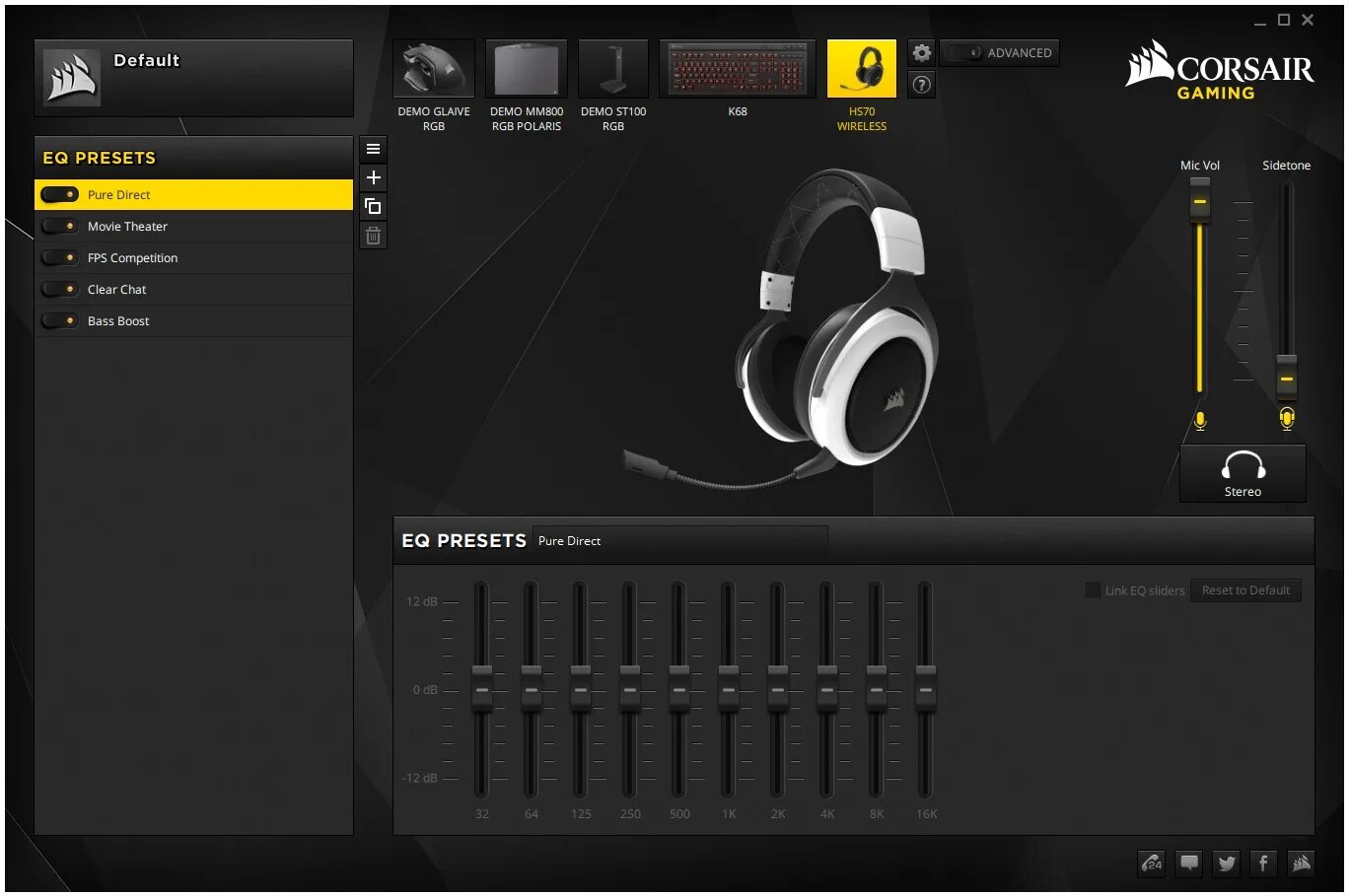Delete preset using the trash icon
Viewport: 1351px width, 896px height.
373,235
